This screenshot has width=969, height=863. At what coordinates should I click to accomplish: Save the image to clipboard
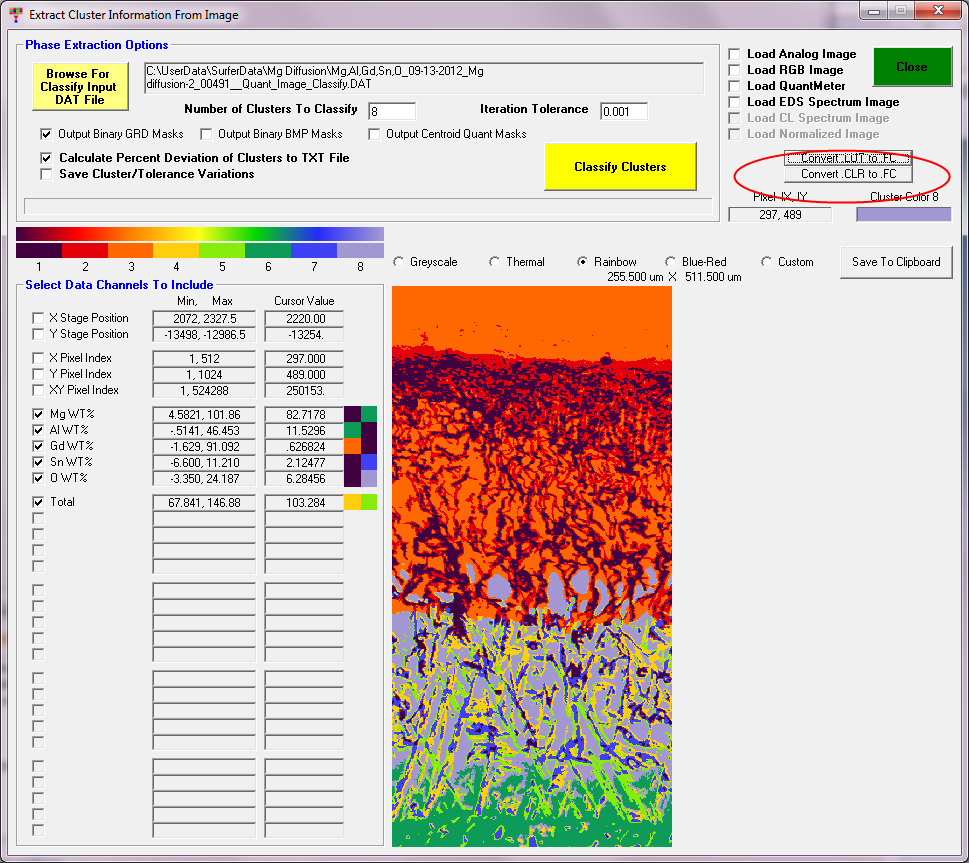(x=896, y=262)
